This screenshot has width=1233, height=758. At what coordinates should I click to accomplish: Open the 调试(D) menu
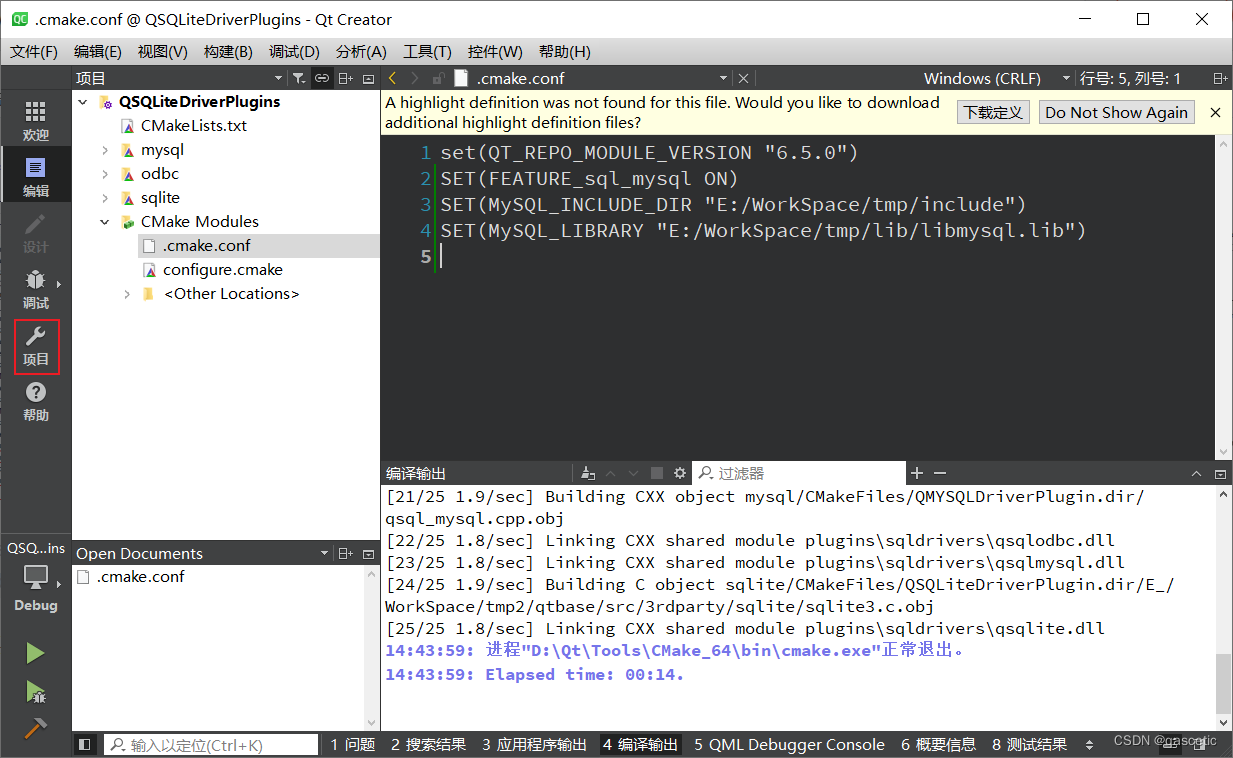click(x=294, y=52)
